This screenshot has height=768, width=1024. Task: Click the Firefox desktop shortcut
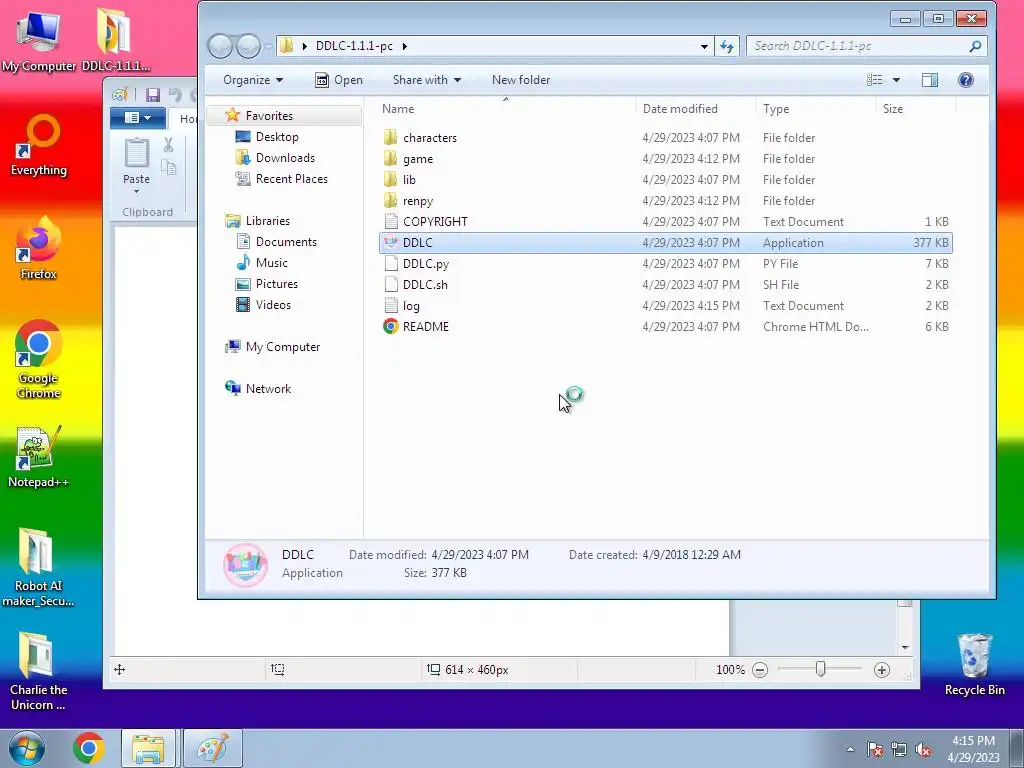pos(39,248)
